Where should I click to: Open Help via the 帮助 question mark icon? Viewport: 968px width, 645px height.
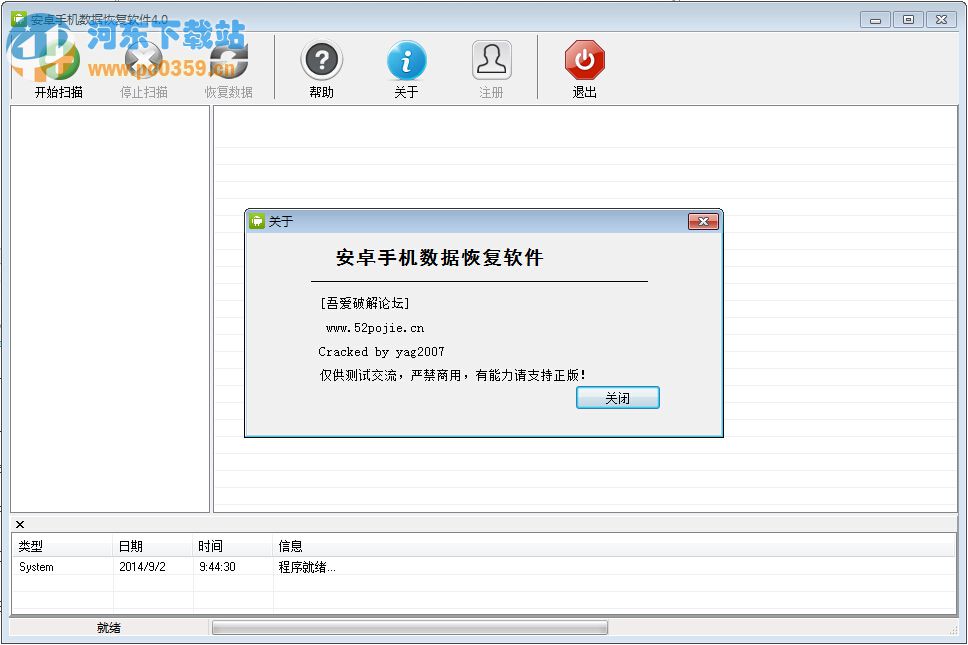[x=321, y=62]
